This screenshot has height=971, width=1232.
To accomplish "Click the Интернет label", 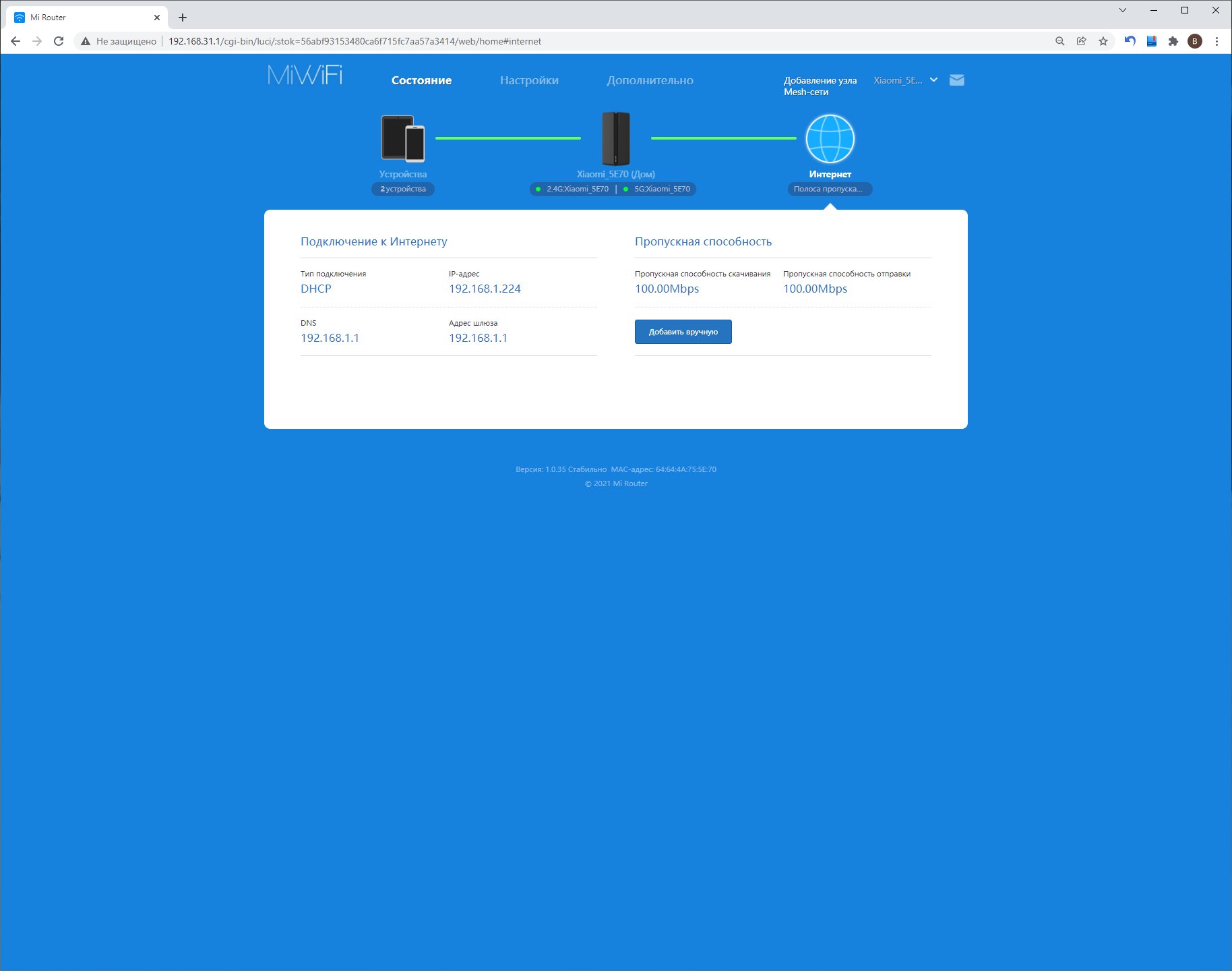I will (x=830, y=174).
